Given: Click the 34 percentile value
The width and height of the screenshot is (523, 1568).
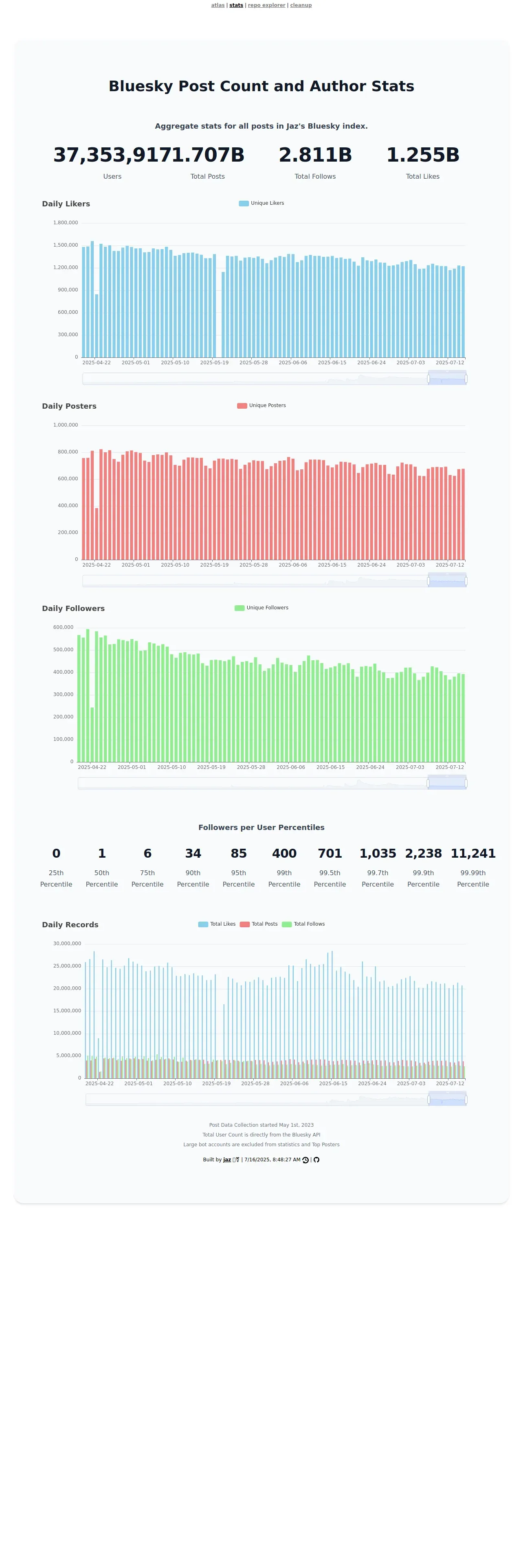Looking at the screenshot, I should pos(193,853).
